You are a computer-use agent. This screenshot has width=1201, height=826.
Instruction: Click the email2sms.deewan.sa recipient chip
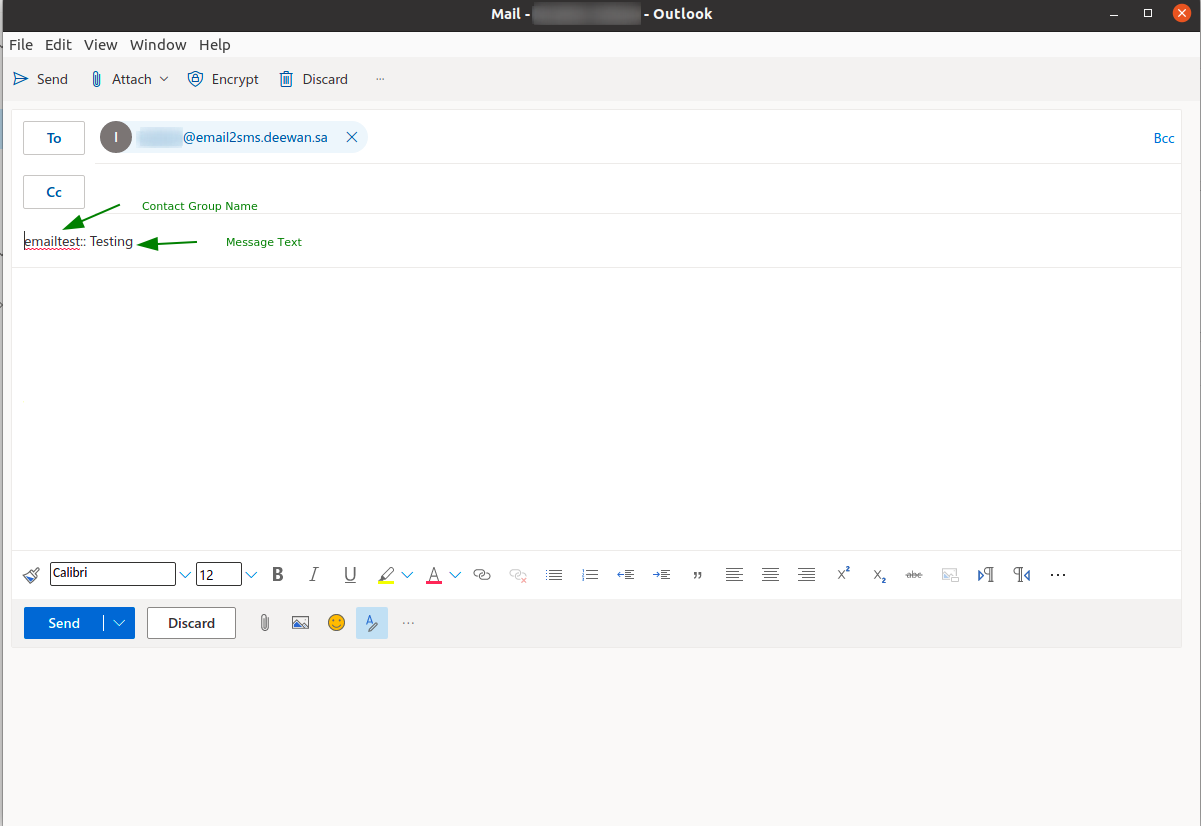(234, 138)
